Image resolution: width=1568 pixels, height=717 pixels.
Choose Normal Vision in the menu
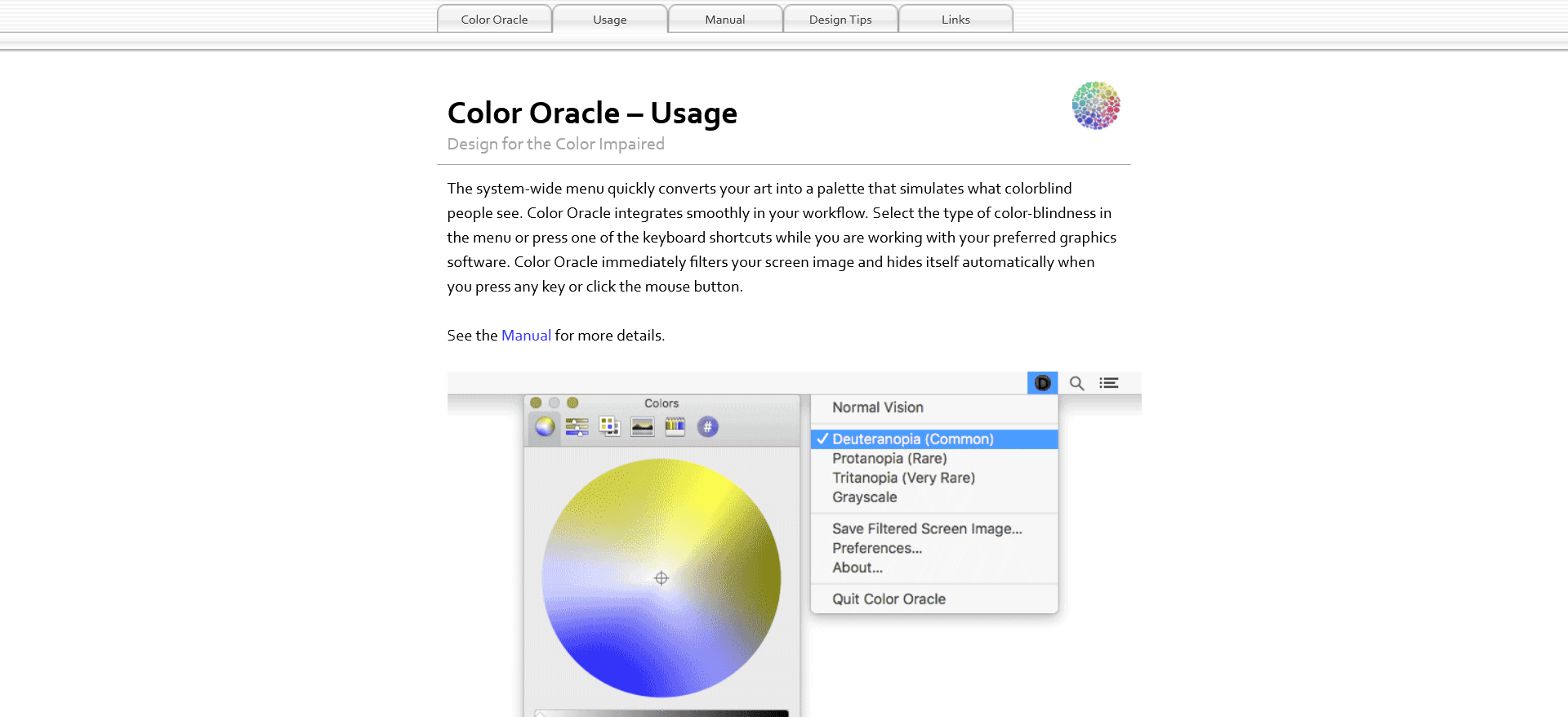pyautogui.click(x=934, y=407)
